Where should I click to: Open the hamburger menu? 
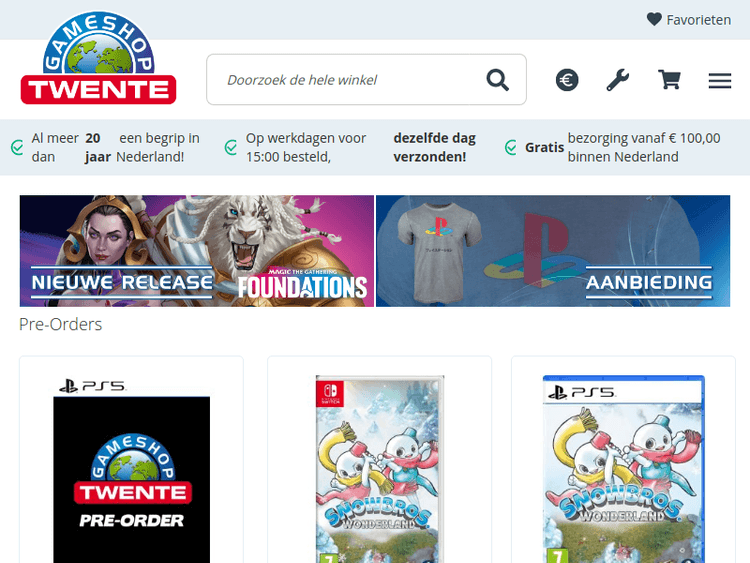tap(720, 80)
